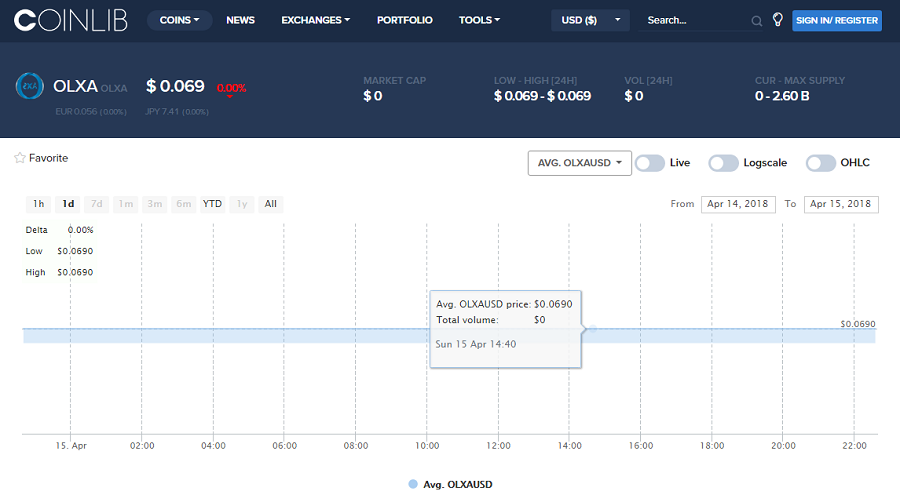Click the chart data point marker at 14:40

click(x=593, y=329)
